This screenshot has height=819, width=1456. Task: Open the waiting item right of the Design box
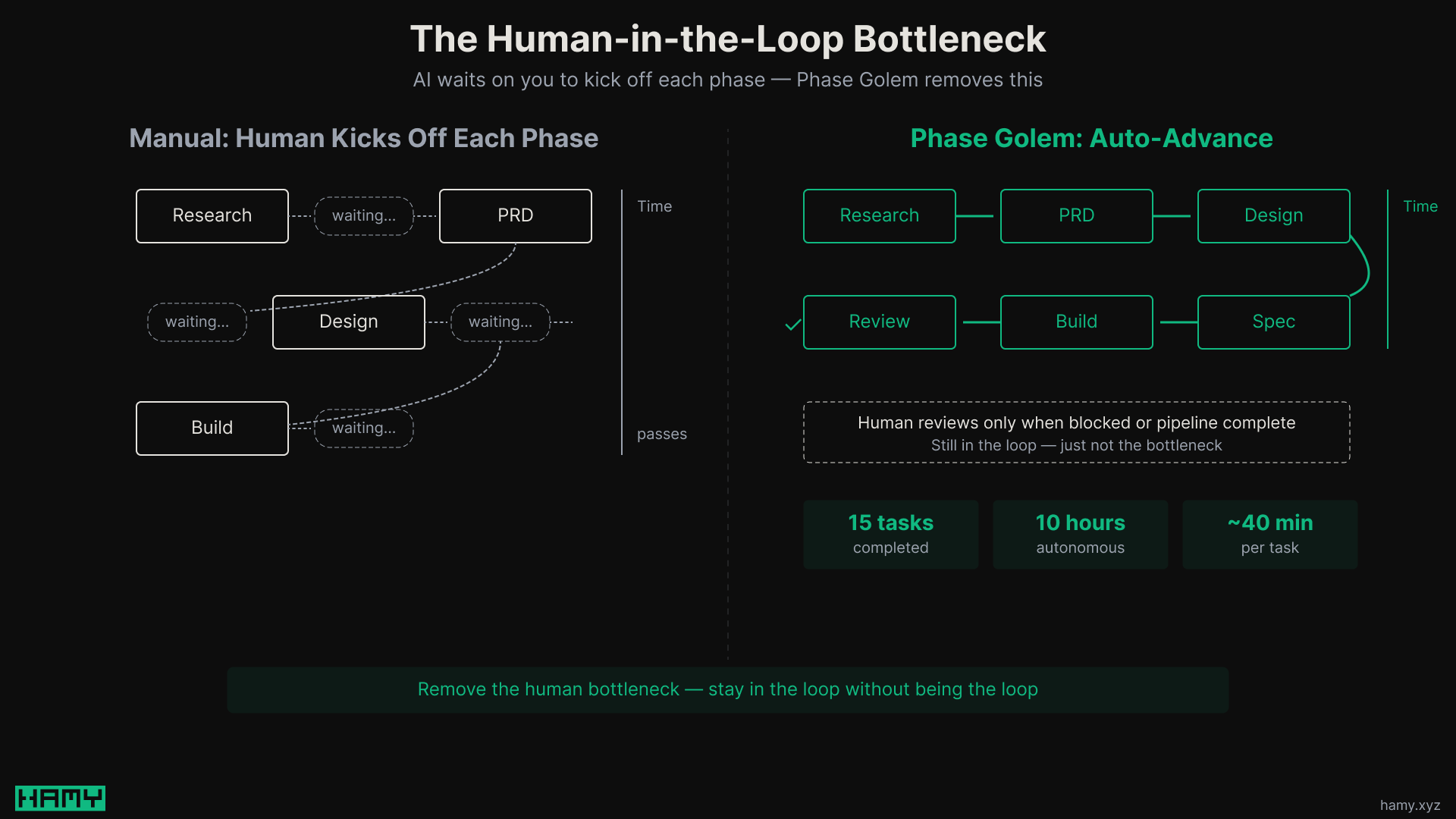coord(500,322)
